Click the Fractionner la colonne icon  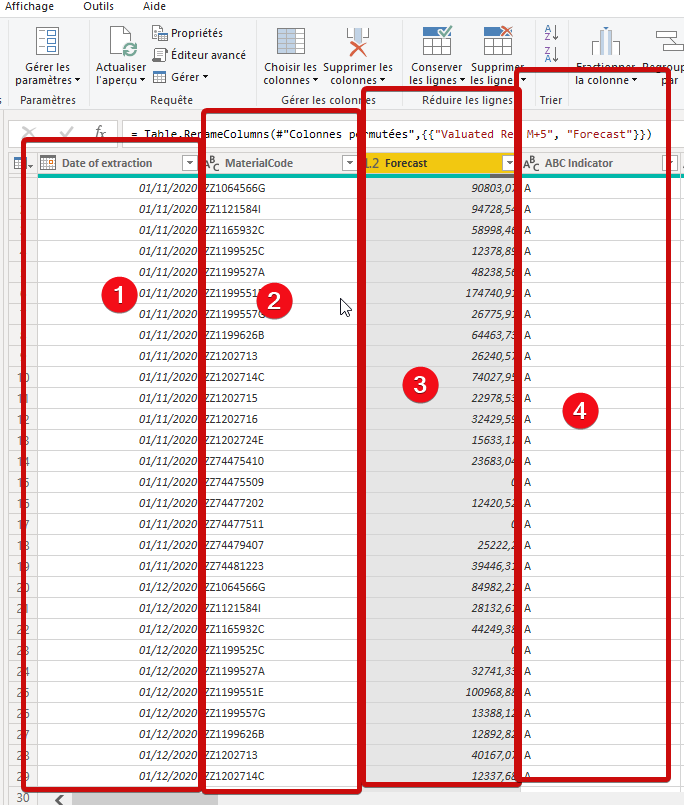pyautogui.click(x=605, y=41)
